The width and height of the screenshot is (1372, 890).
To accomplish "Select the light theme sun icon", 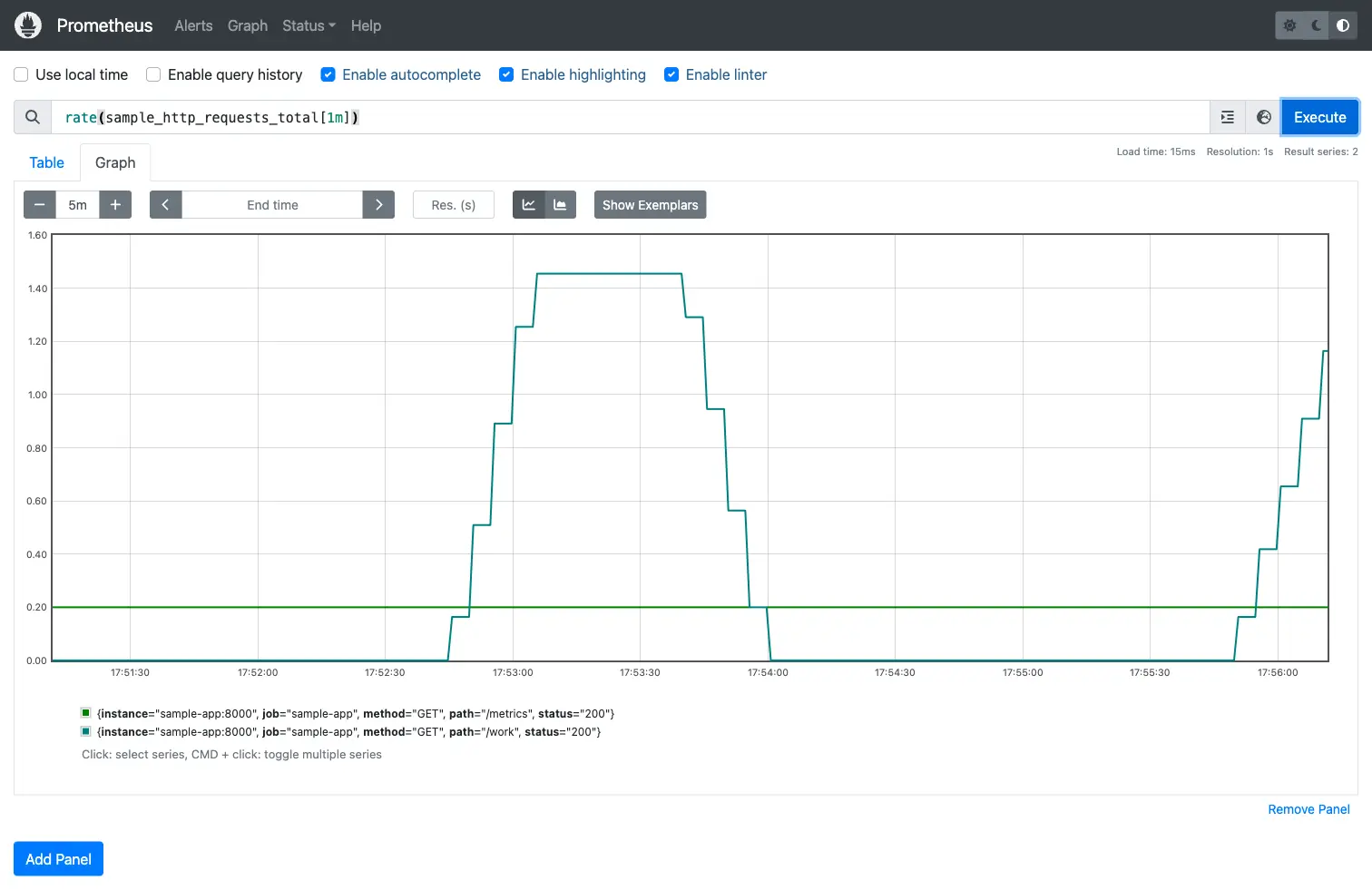I will click(x=1289, y=25).
